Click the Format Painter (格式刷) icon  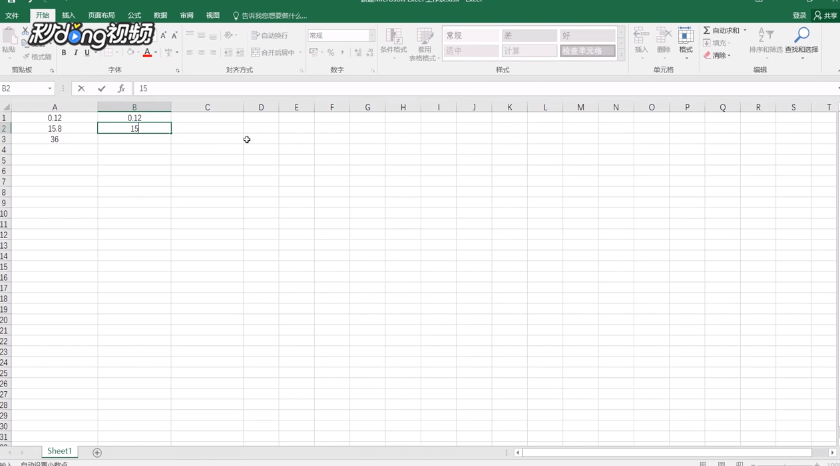[37, 56]
